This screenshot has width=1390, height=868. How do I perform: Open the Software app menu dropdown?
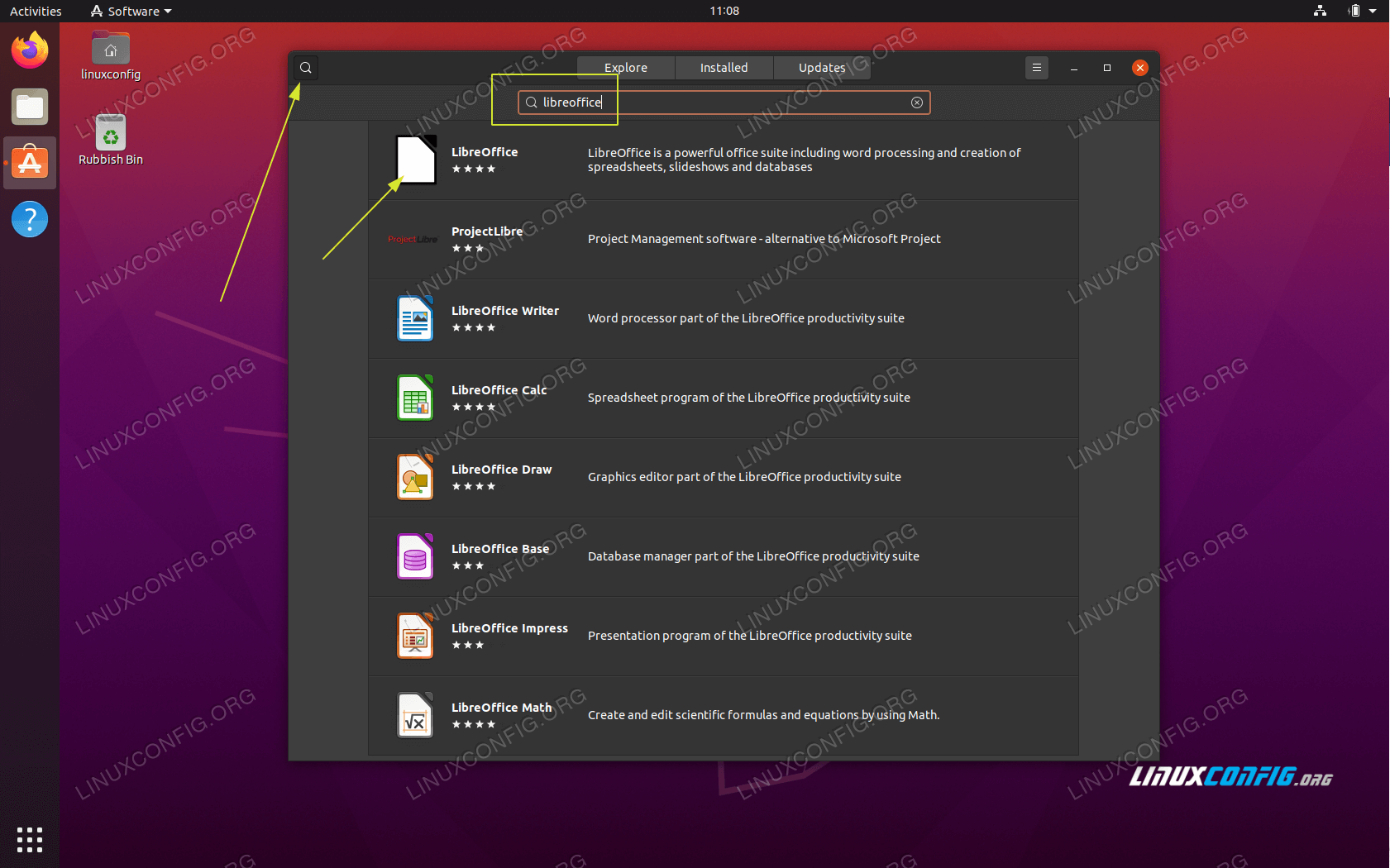click(x=131, y=11)
